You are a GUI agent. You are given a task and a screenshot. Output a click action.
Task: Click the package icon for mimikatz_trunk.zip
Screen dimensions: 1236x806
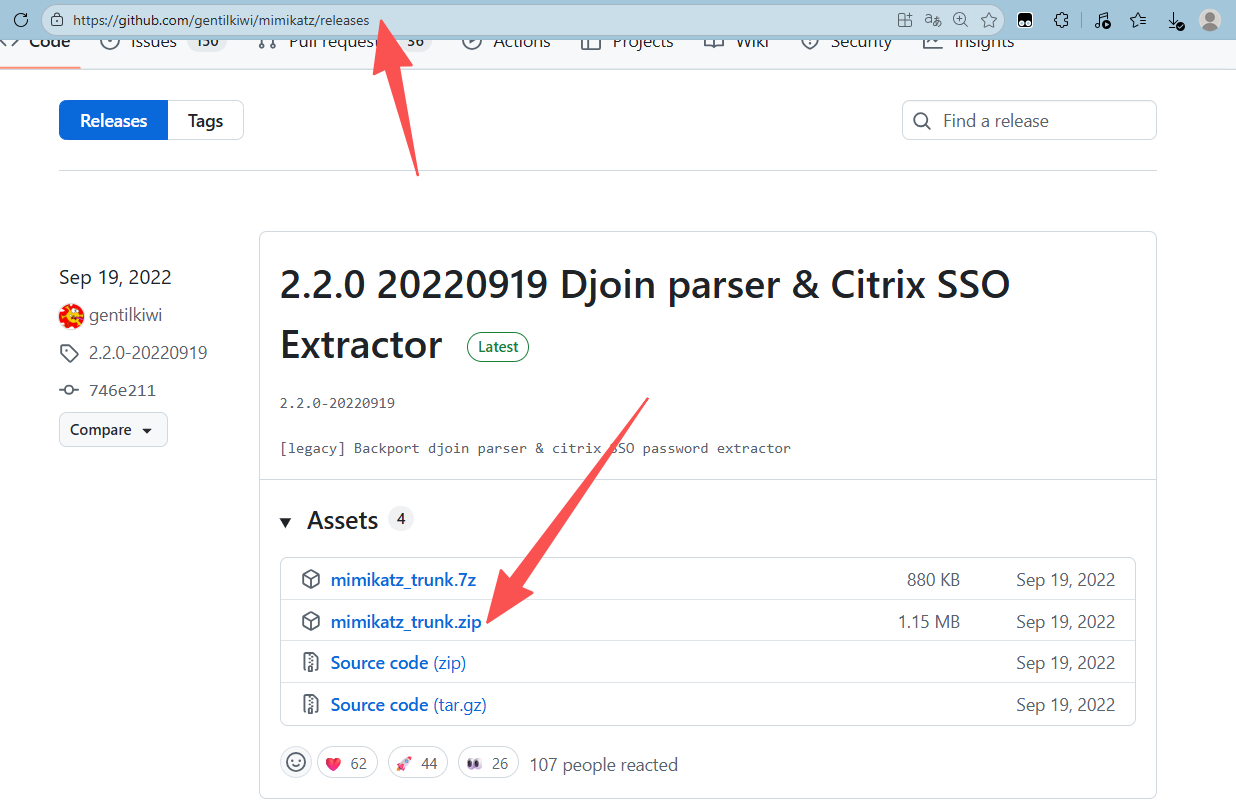[x=311, y=622]
